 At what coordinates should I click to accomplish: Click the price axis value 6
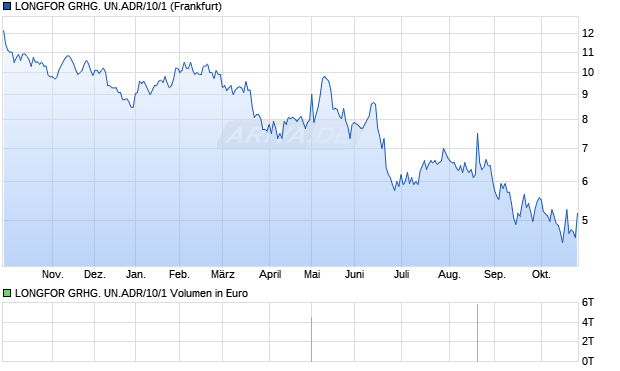click(x=585, y=182)
